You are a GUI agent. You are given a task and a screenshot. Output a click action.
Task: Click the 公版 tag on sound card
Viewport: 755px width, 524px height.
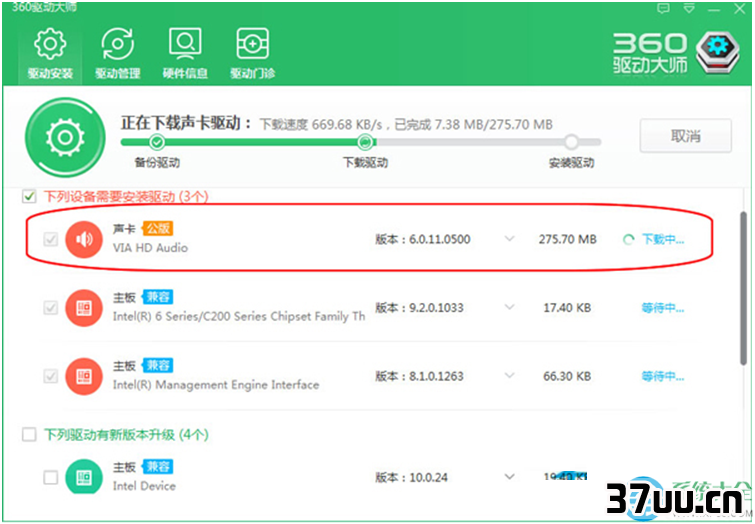[157, 228]
